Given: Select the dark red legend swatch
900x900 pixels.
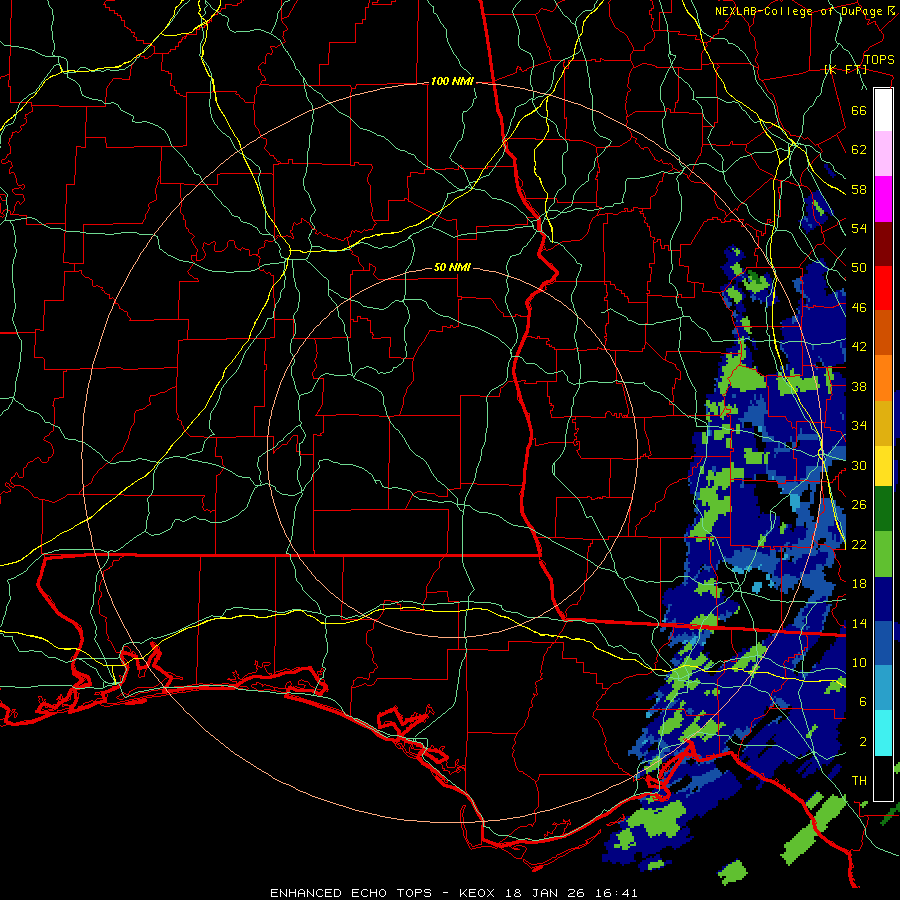Looking at the screenshot, I should pos(883,243).
